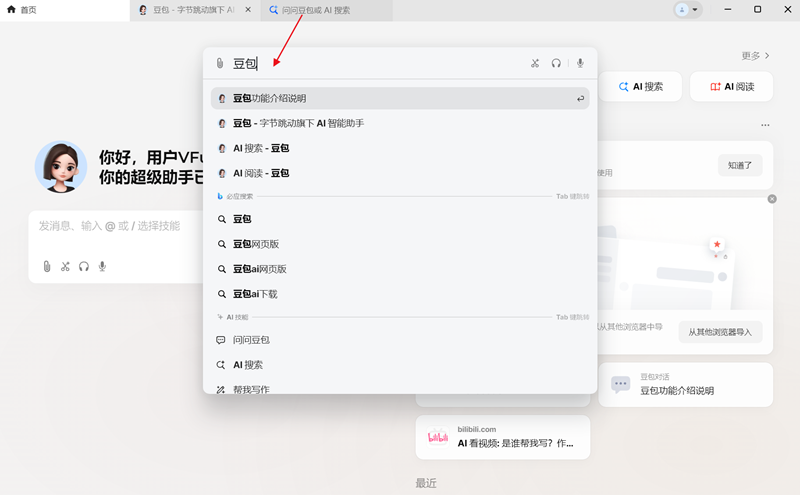Click the 从其他浏览器导入 button
The width and height of the screenshot is (800, 495).
(x=720, y=332)
